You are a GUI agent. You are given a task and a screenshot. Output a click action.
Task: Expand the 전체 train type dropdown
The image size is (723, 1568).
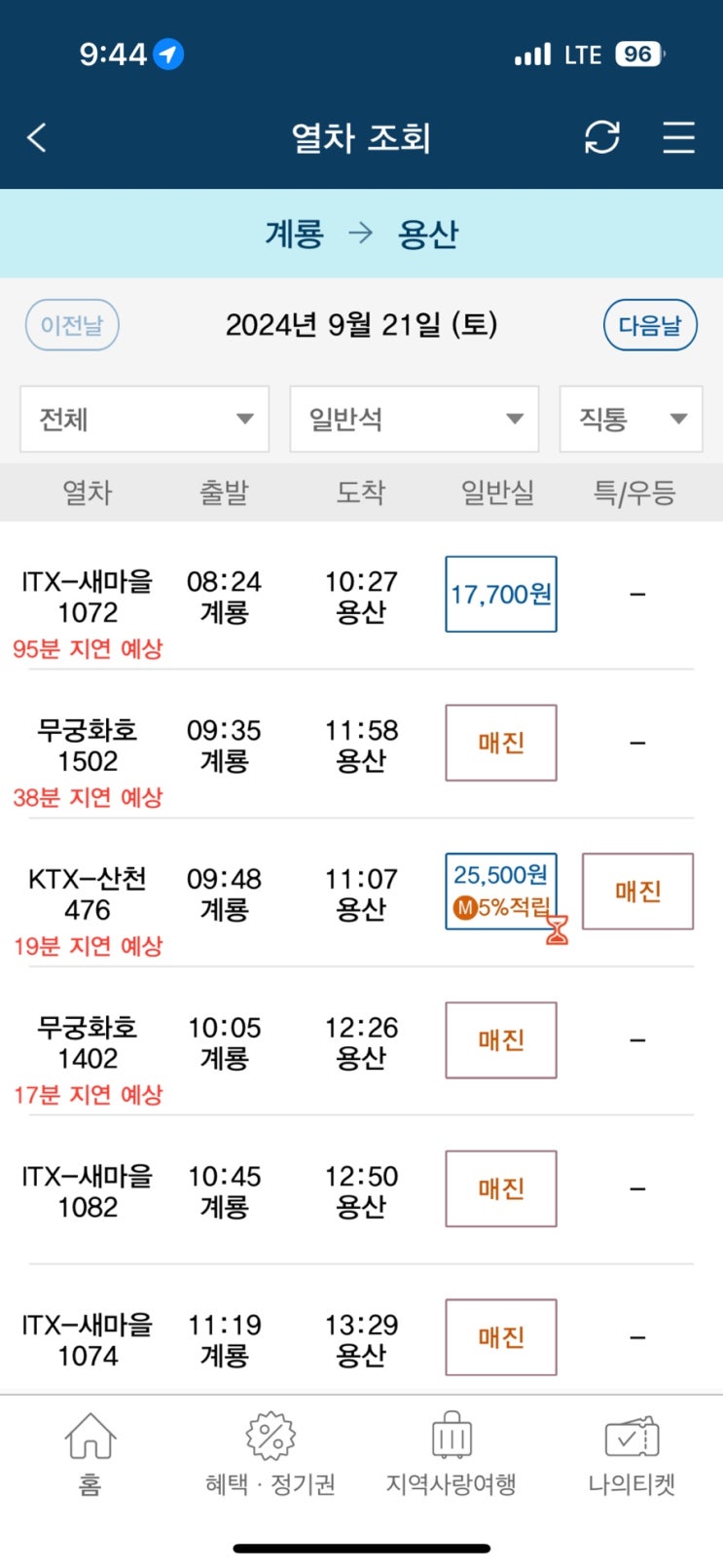[144, 419]
